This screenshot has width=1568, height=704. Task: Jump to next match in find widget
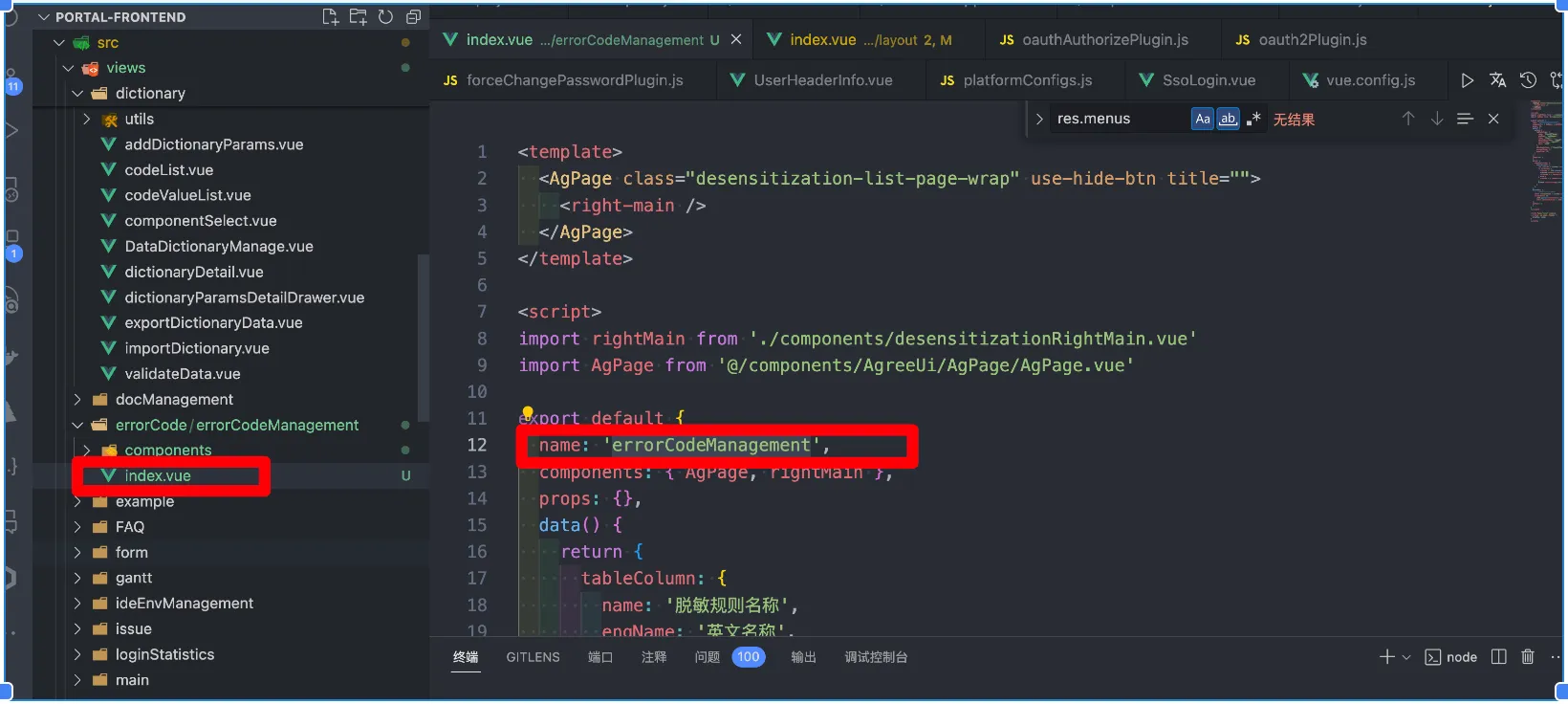pos(1436,119)
